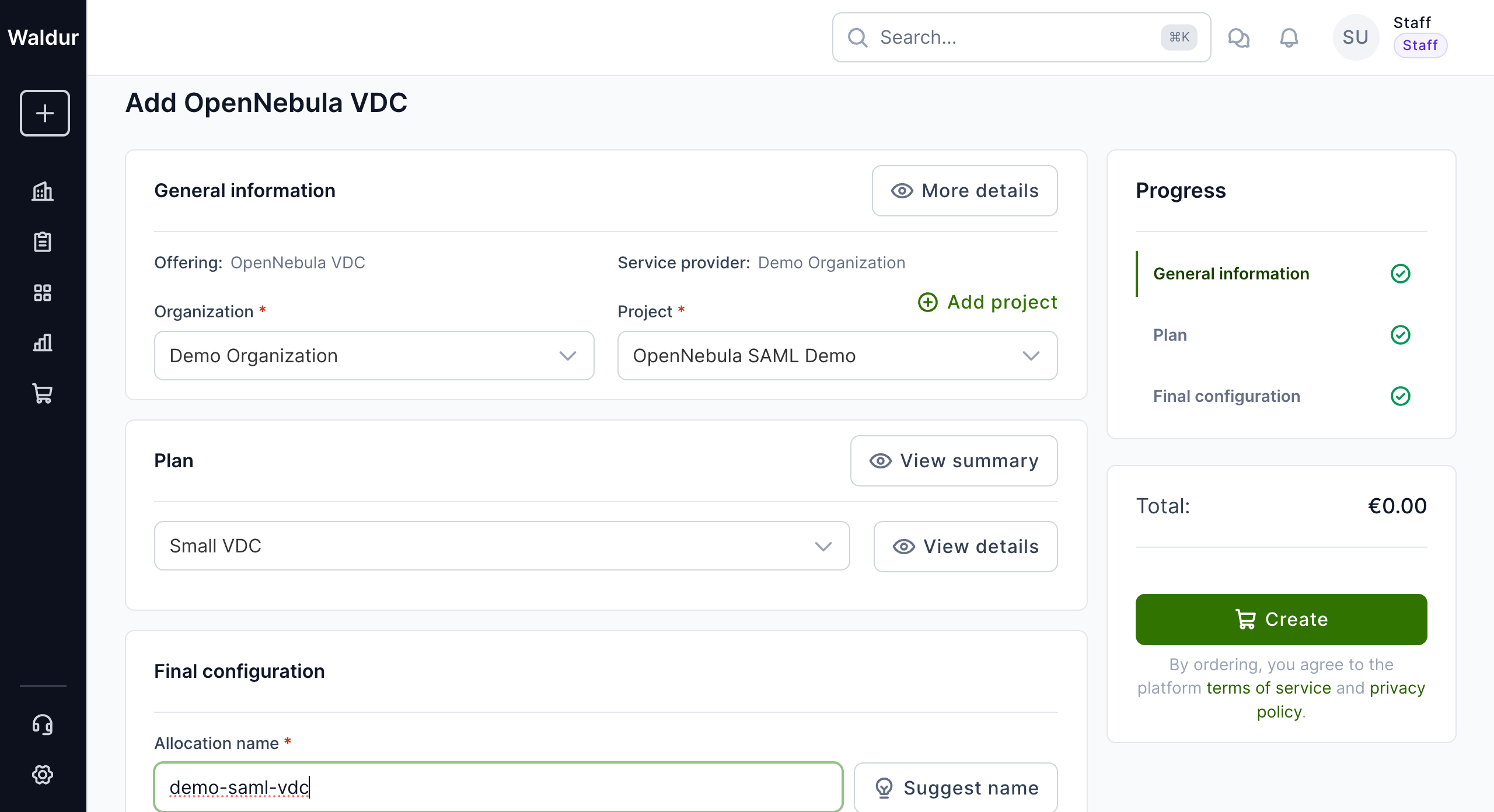The height and width of the screenshot is (812, 1494).
Task: Expand the Project dropdown
Action: click(x=837, y=356)
